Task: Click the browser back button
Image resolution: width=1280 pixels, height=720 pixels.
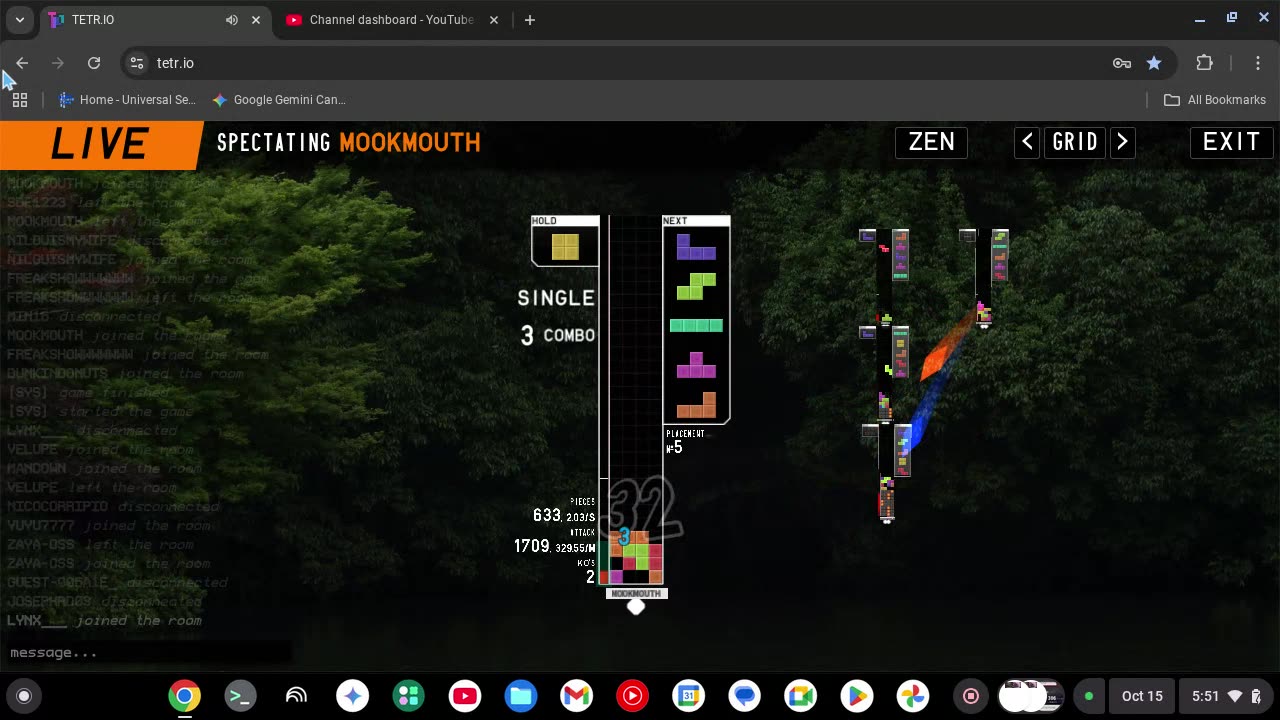Action: coord(22,63)
